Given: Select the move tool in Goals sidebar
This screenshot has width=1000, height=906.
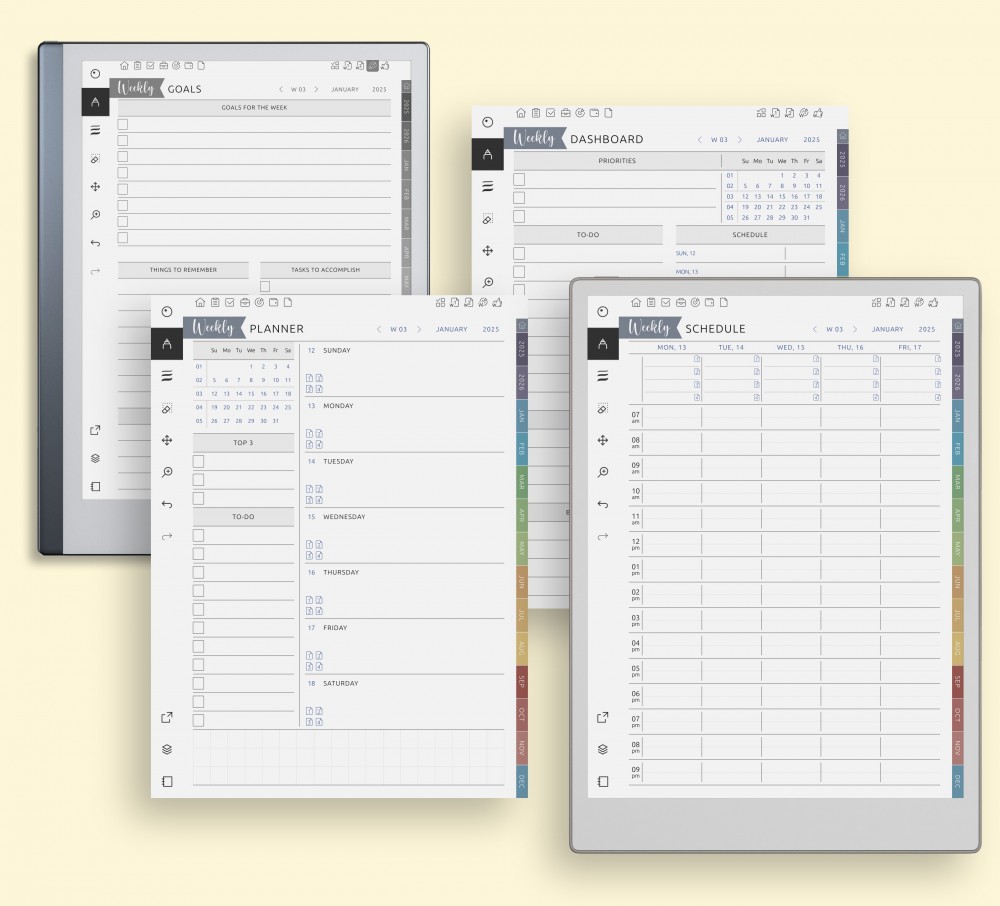Looking at the screenshot, I should point(95,187).
